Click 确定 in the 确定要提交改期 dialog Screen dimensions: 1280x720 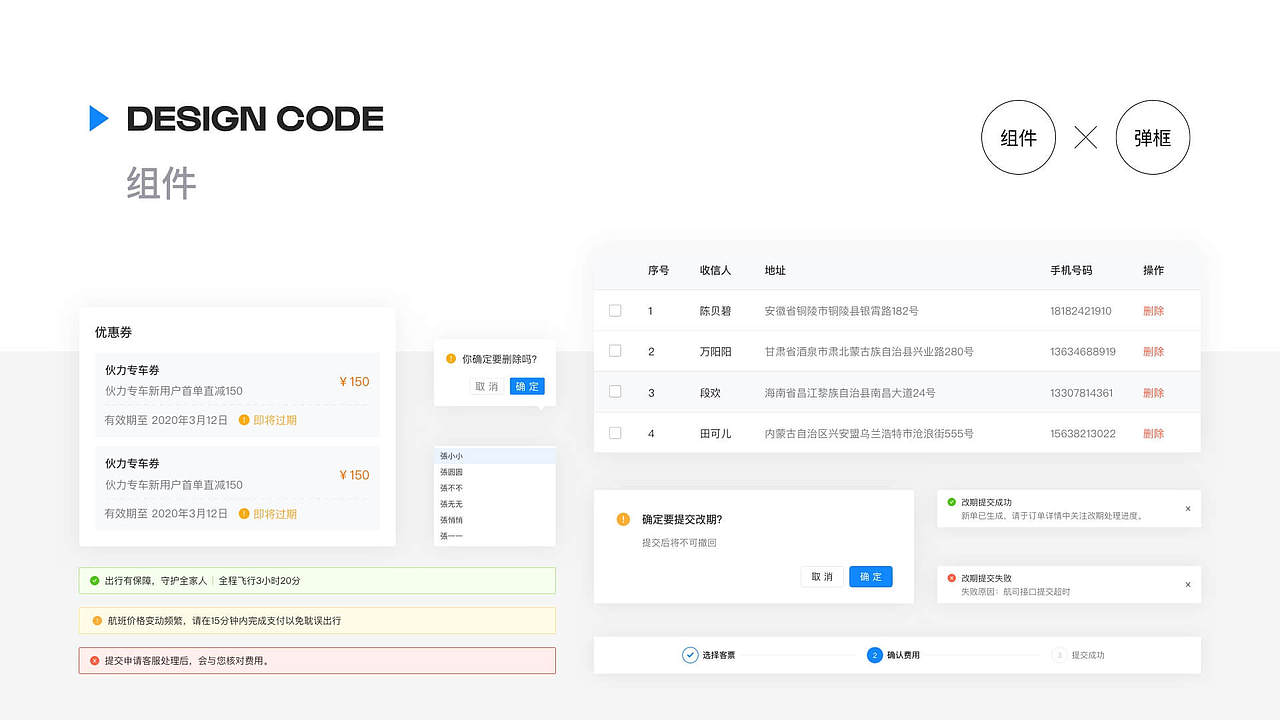coord(871,577)
